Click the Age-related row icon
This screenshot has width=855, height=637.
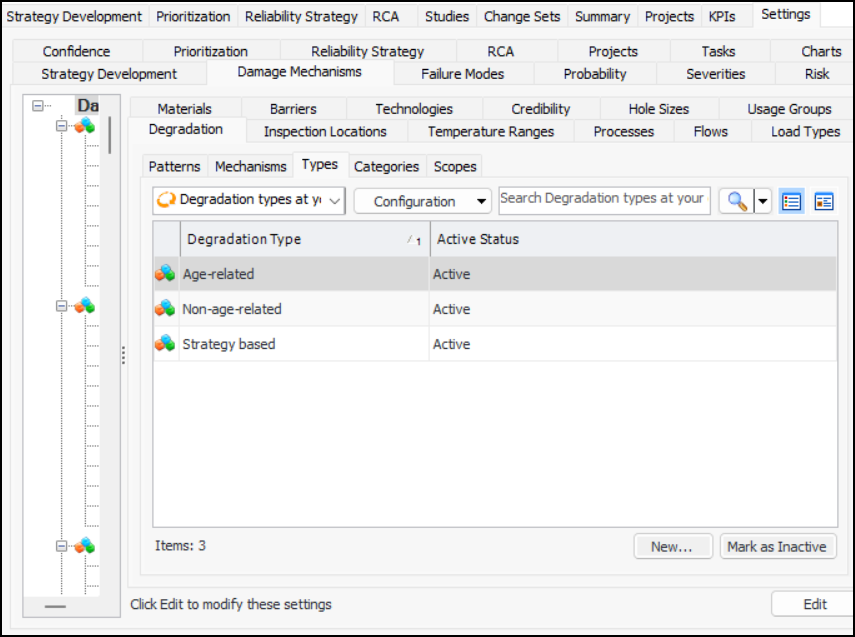click(x=165, y=274)
